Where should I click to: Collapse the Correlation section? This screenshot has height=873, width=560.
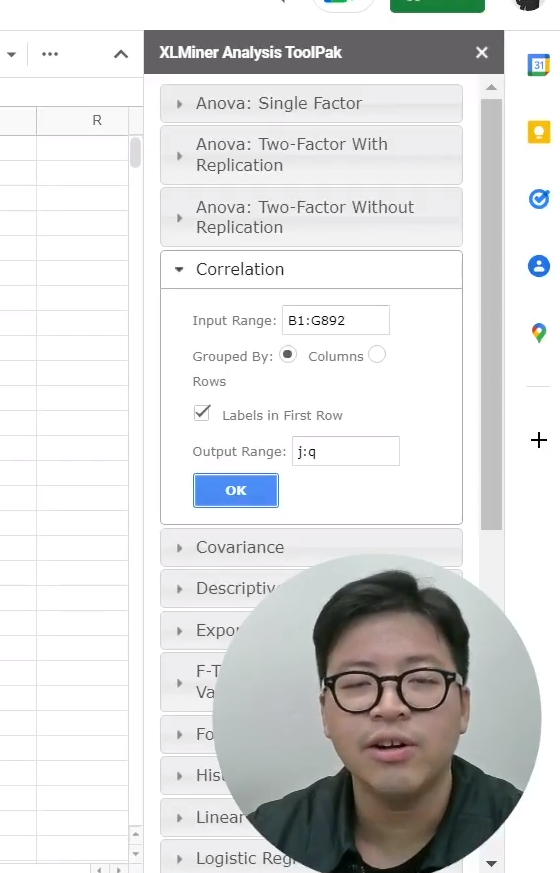point(311,269)
